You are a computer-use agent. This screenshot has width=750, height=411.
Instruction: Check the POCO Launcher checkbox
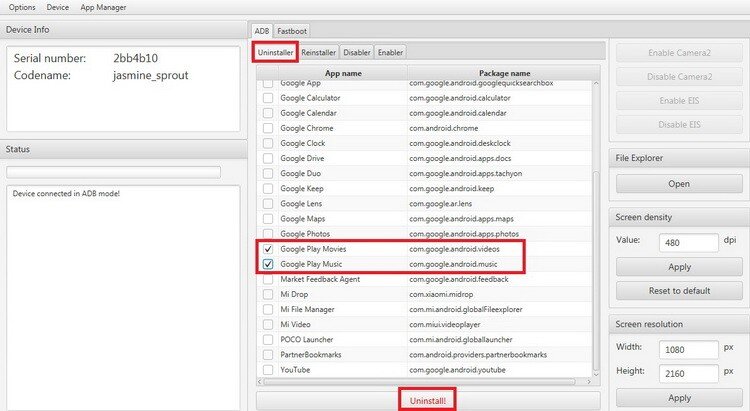coord(268,340)
